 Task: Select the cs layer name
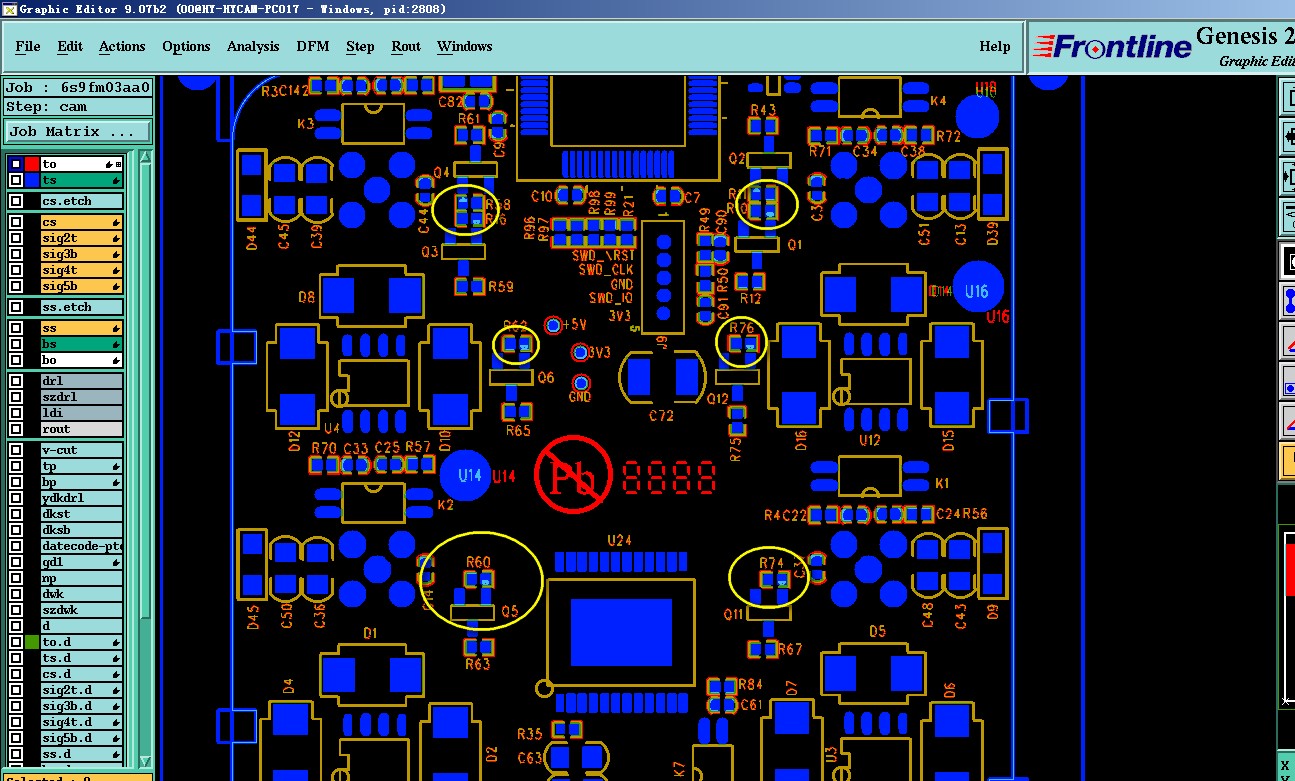(x=81, y=222)
